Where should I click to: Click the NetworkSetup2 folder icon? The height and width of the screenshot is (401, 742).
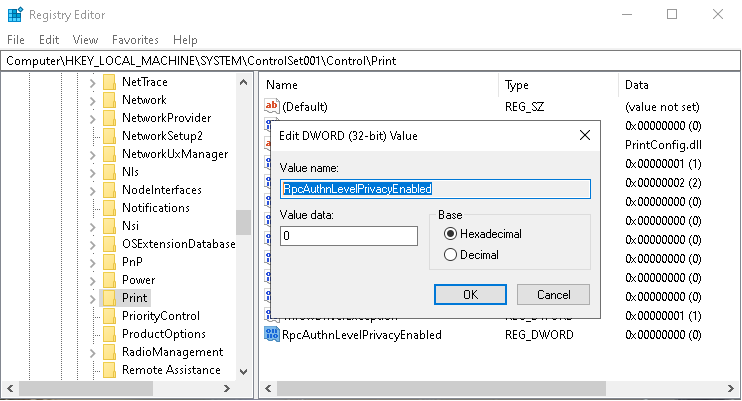tap(109, 136)
